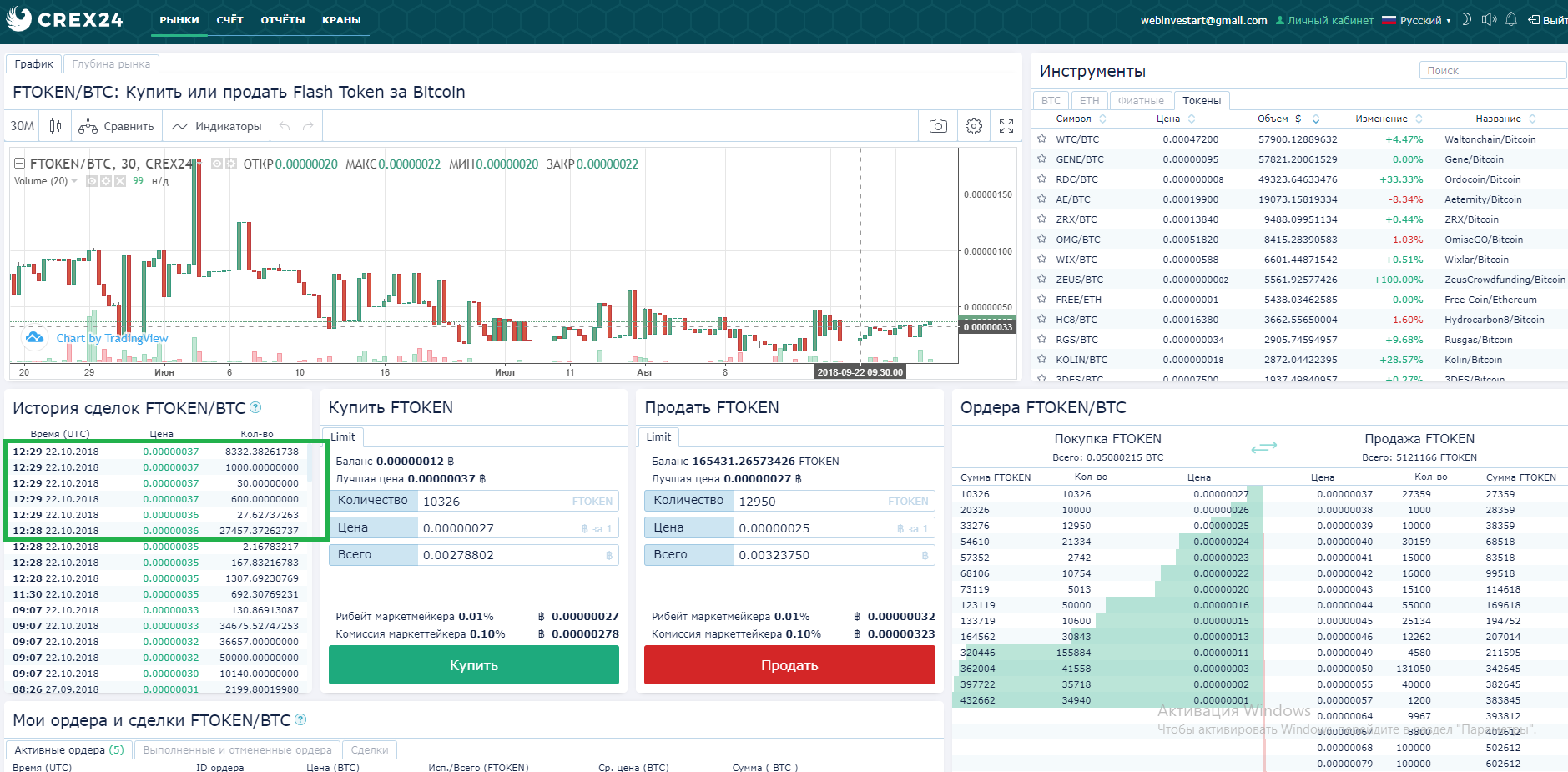Sort instruments by Объем

click(1288, 119)
